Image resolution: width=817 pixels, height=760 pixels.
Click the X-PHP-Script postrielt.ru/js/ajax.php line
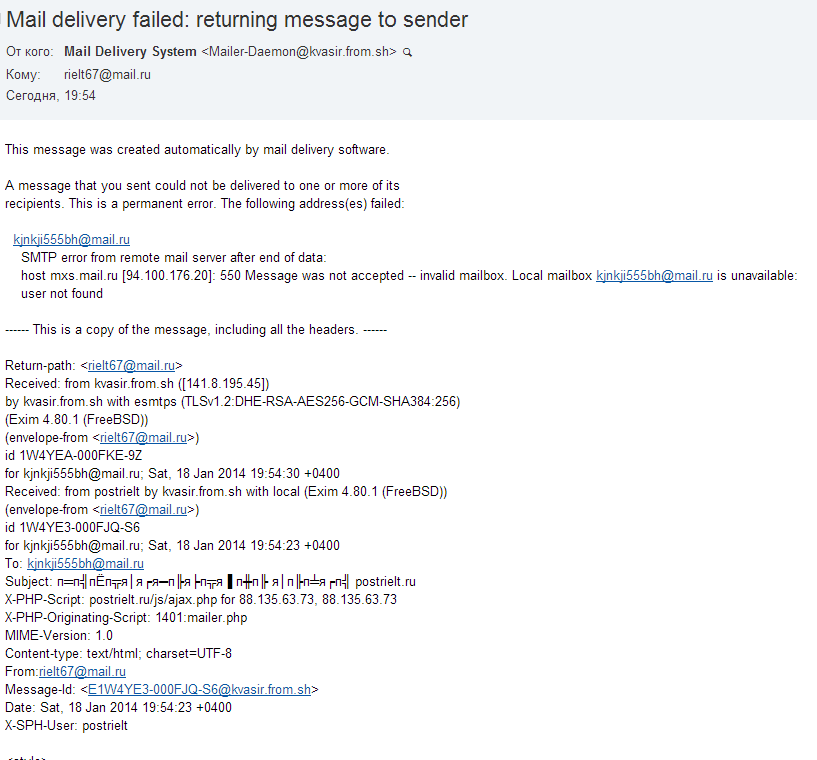(201, 600)
